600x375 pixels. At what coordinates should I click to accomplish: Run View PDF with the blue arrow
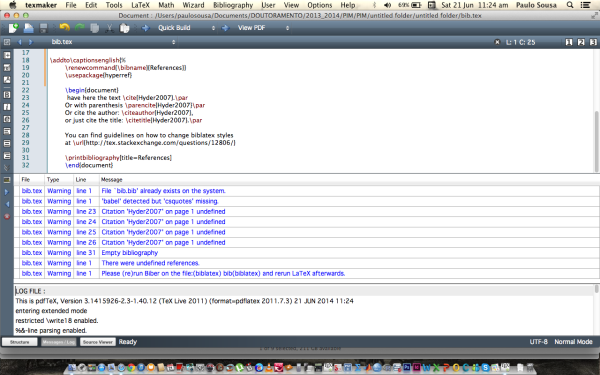pos(225,28)
